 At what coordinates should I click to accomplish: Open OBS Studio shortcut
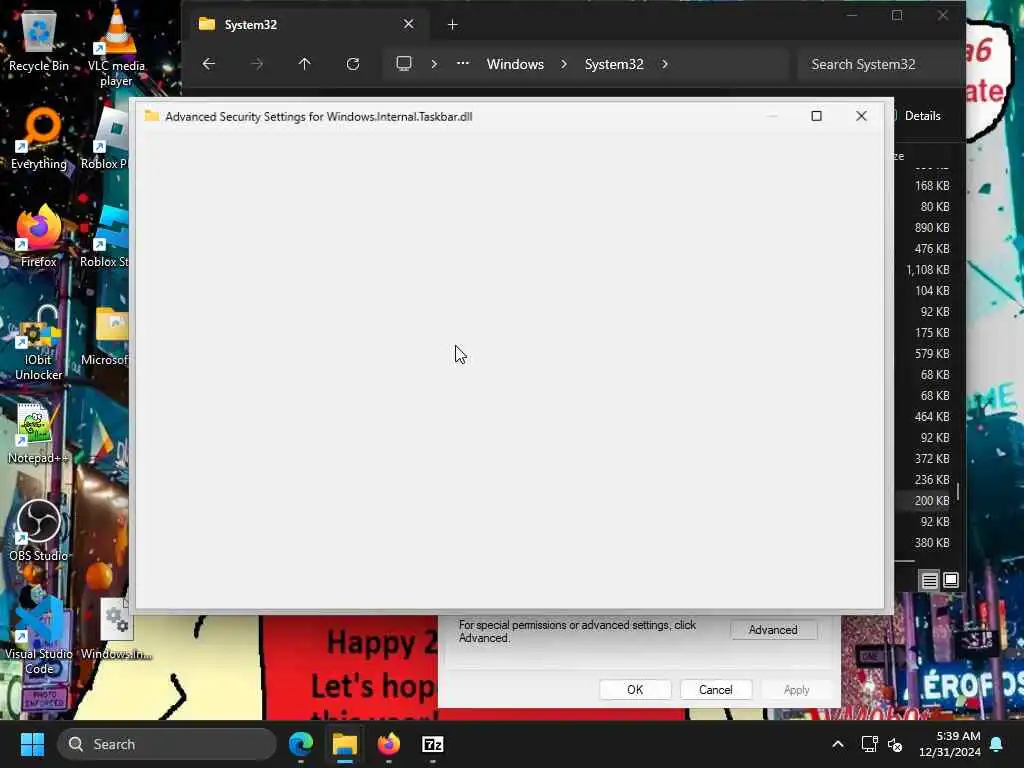tap(39, 530)
